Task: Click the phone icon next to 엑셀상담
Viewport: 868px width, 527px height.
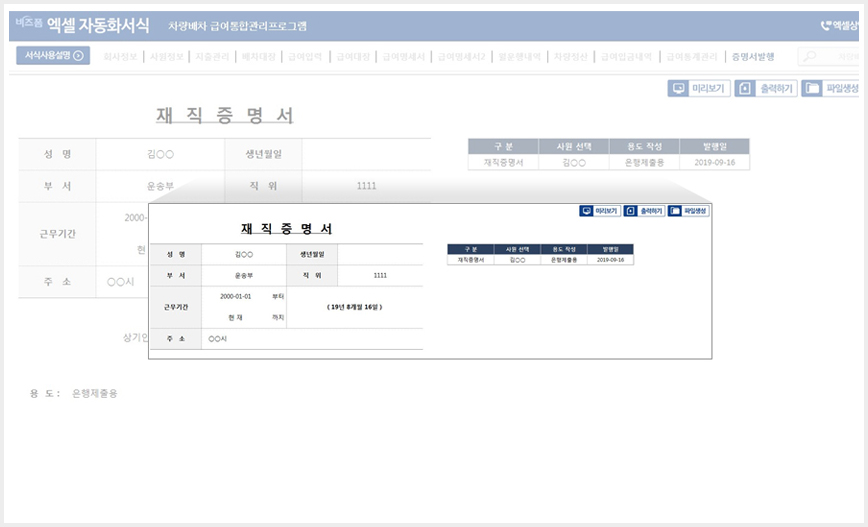Action: (826, 25)
